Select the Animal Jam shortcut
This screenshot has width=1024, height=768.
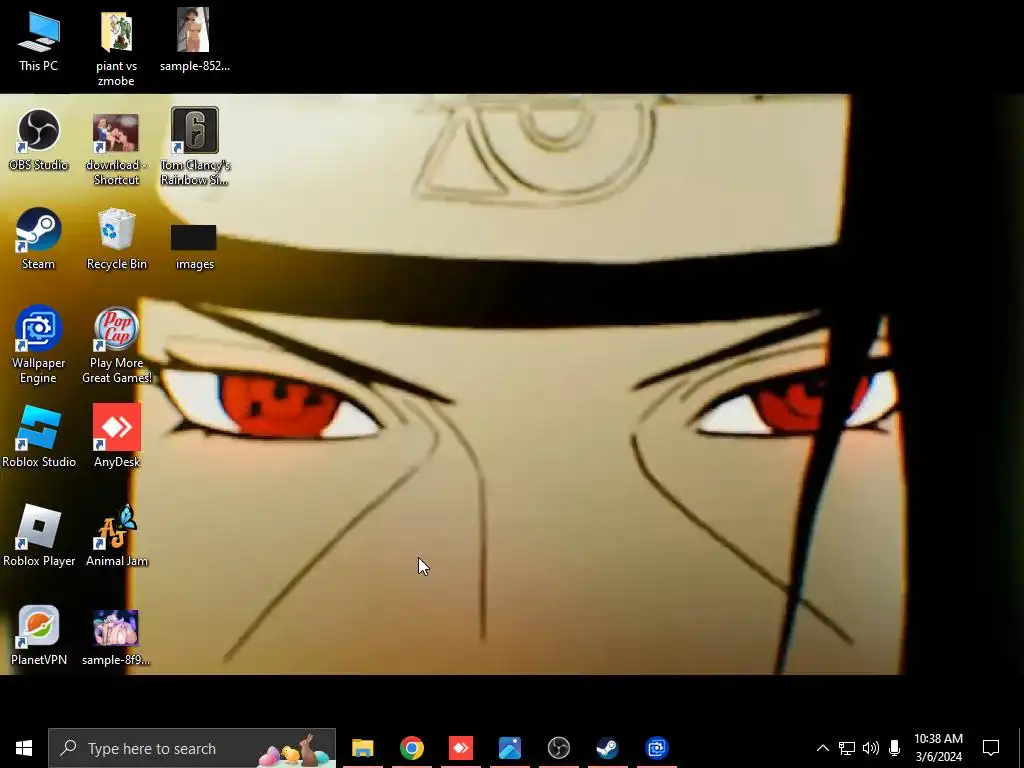(x=116, y=536)
